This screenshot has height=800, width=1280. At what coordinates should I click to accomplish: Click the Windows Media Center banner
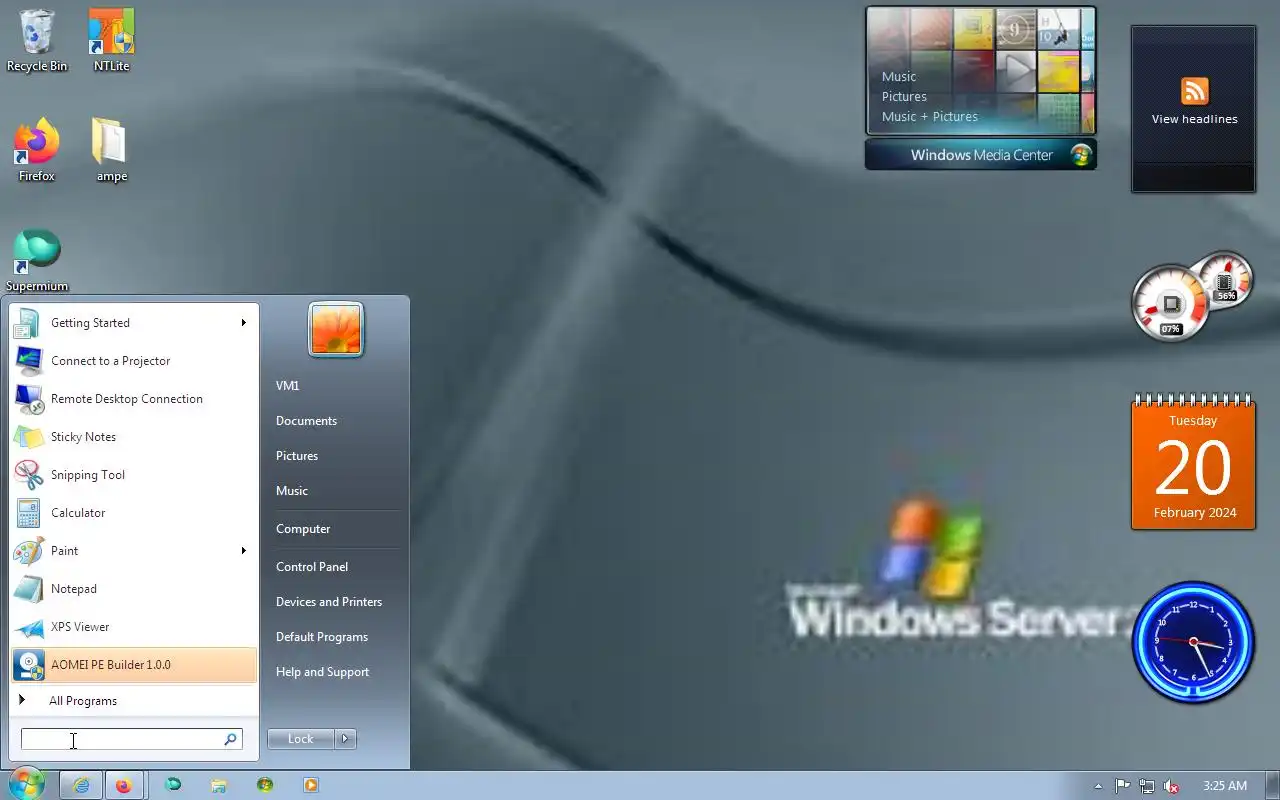(981, 155)
